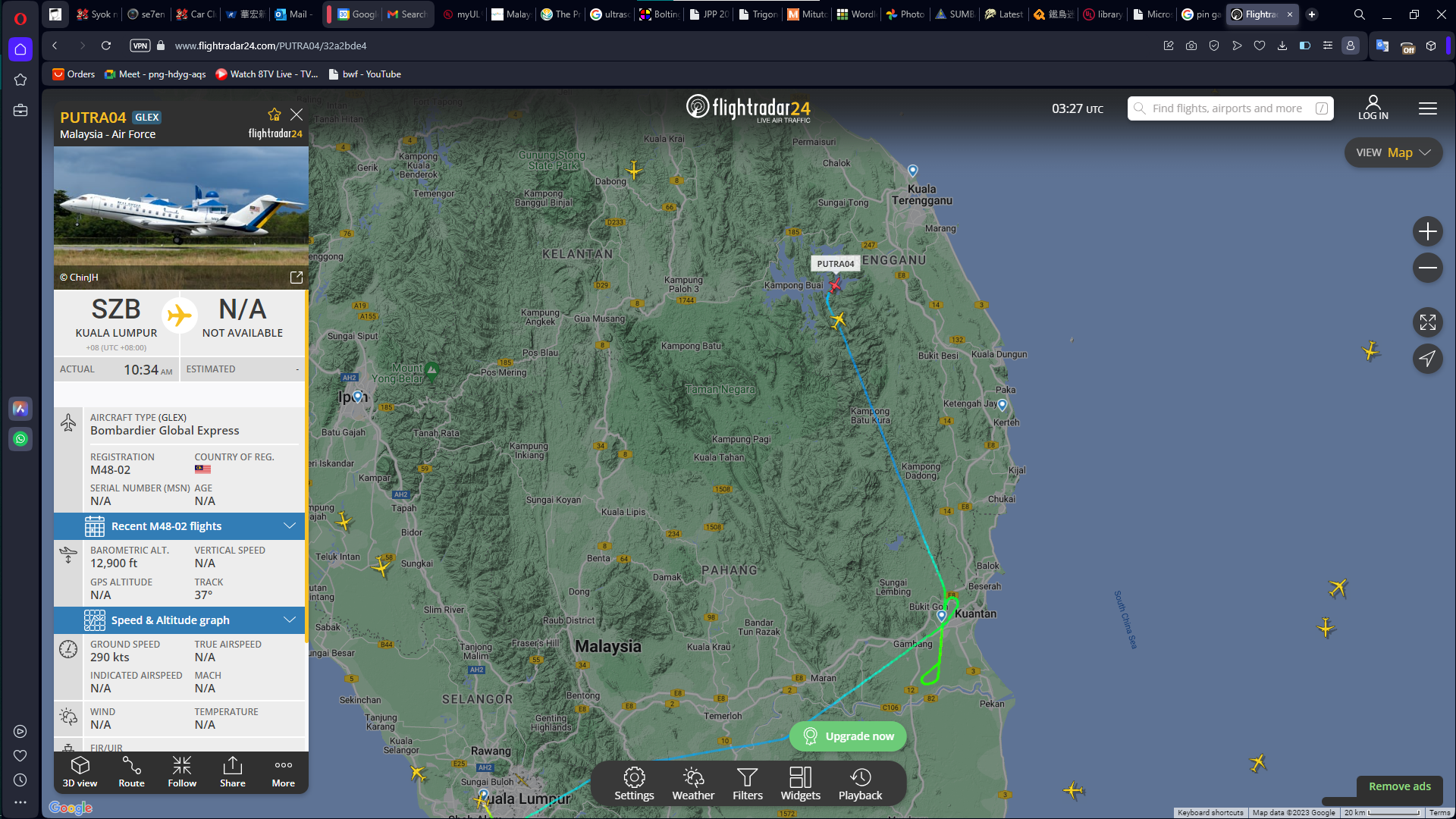Open Opera sidebar bookmarks star
Screen dimensions: 1456x819
pos(20,80)
